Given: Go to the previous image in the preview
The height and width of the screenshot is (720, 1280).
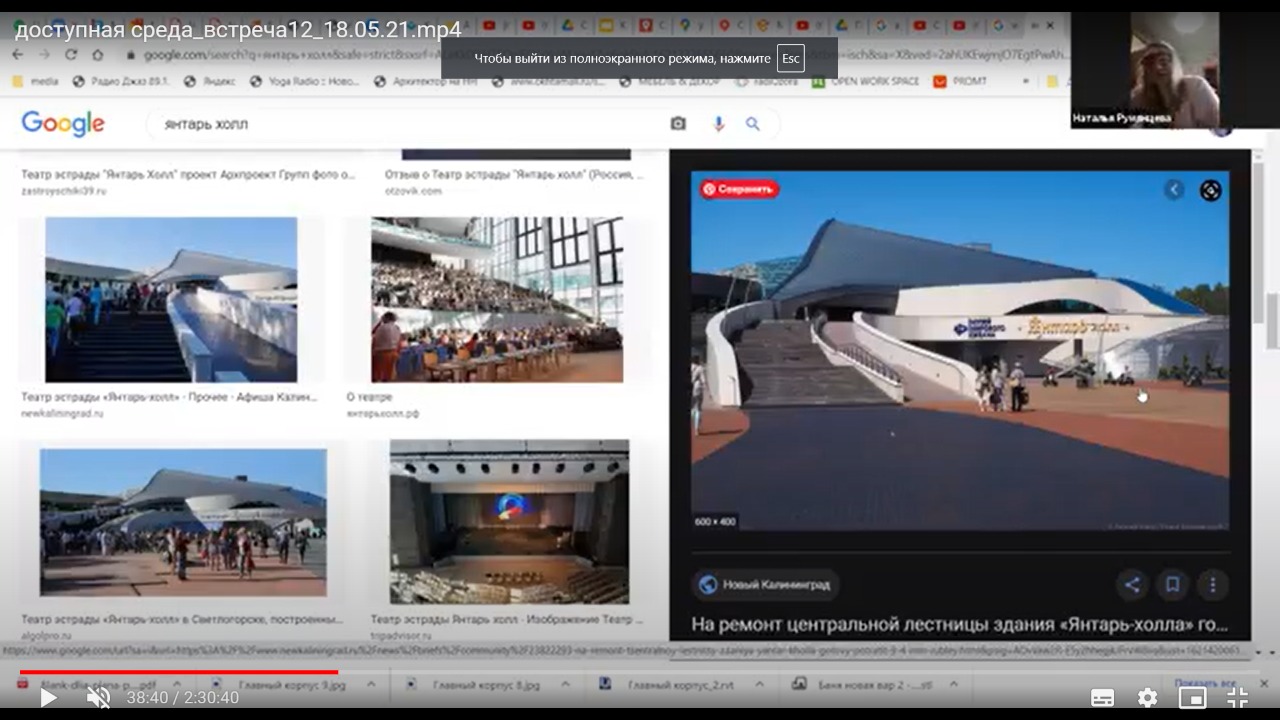Looking at the screenshot, I should pyautogui.click(x=1175, y=190).
